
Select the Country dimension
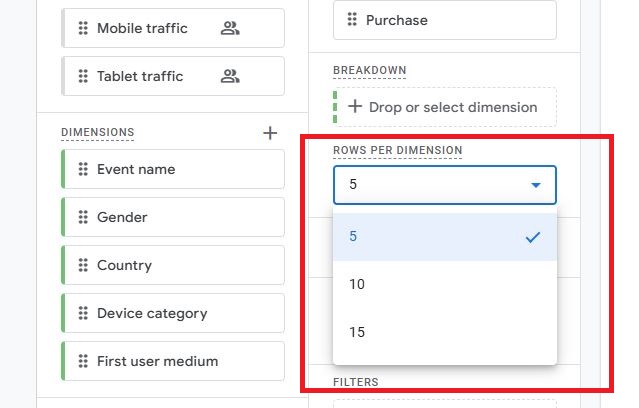(173, 265)
